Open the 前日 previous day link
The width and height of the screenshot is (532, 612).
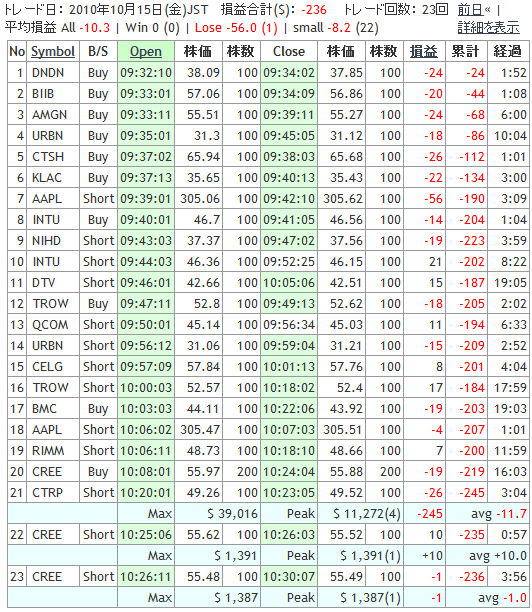[470, 9]
